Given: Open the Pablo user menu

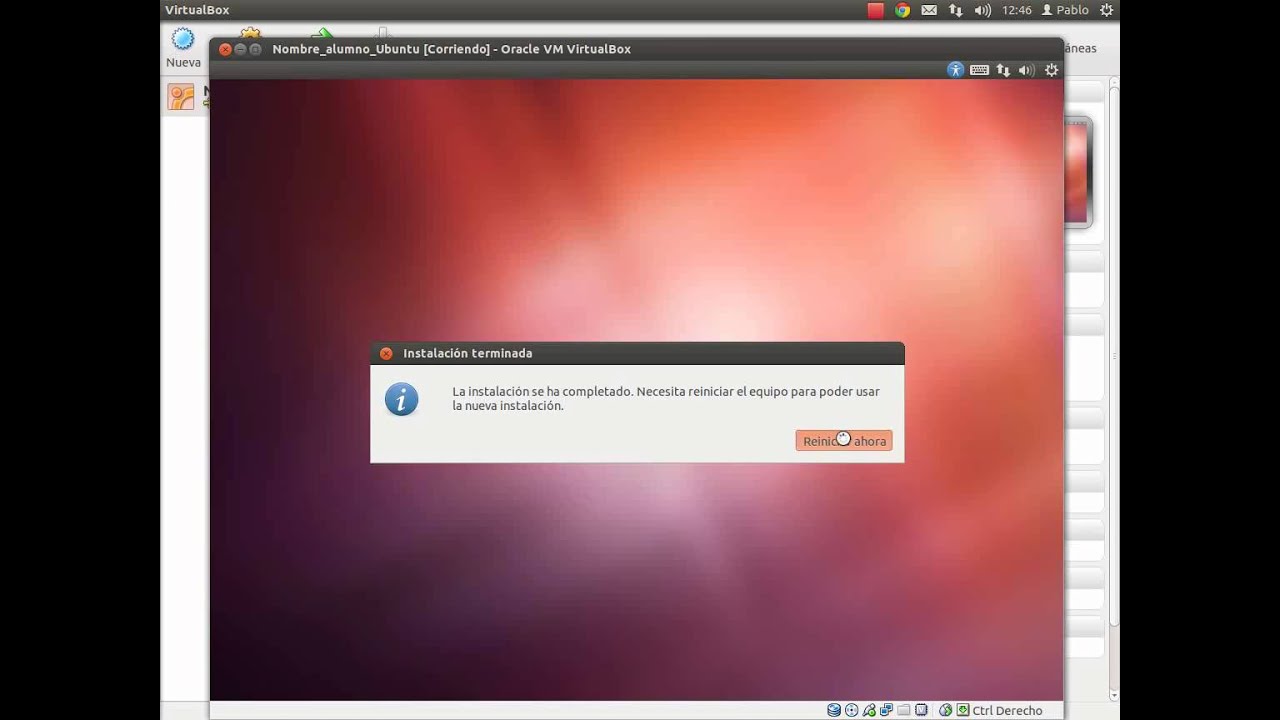Looking at the screenshot, I should [1065, 10].
